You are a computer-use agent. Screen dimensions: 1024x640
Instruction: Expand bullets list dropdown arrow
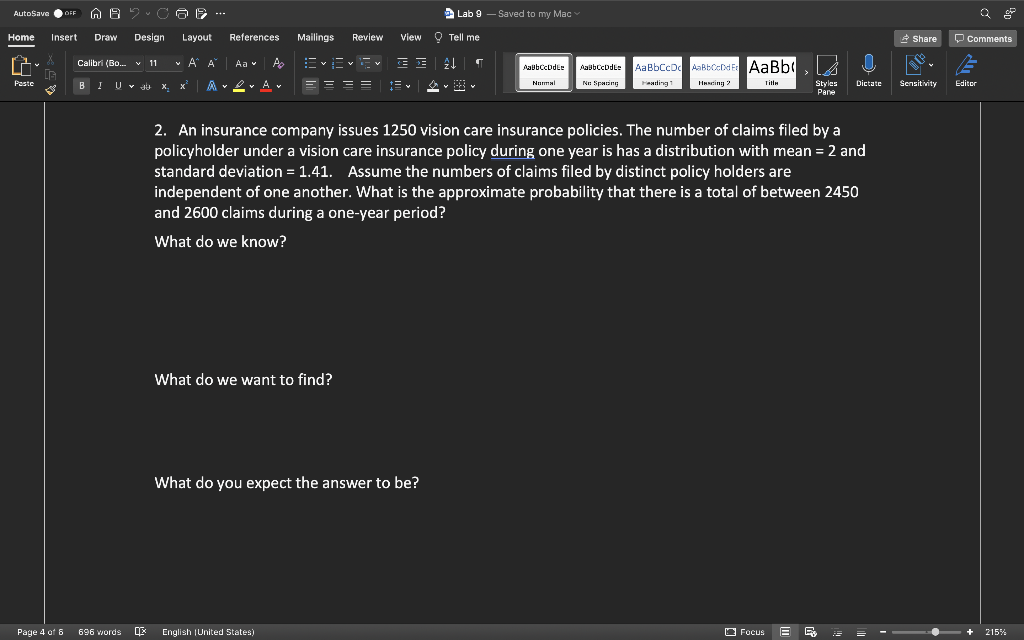323,63
